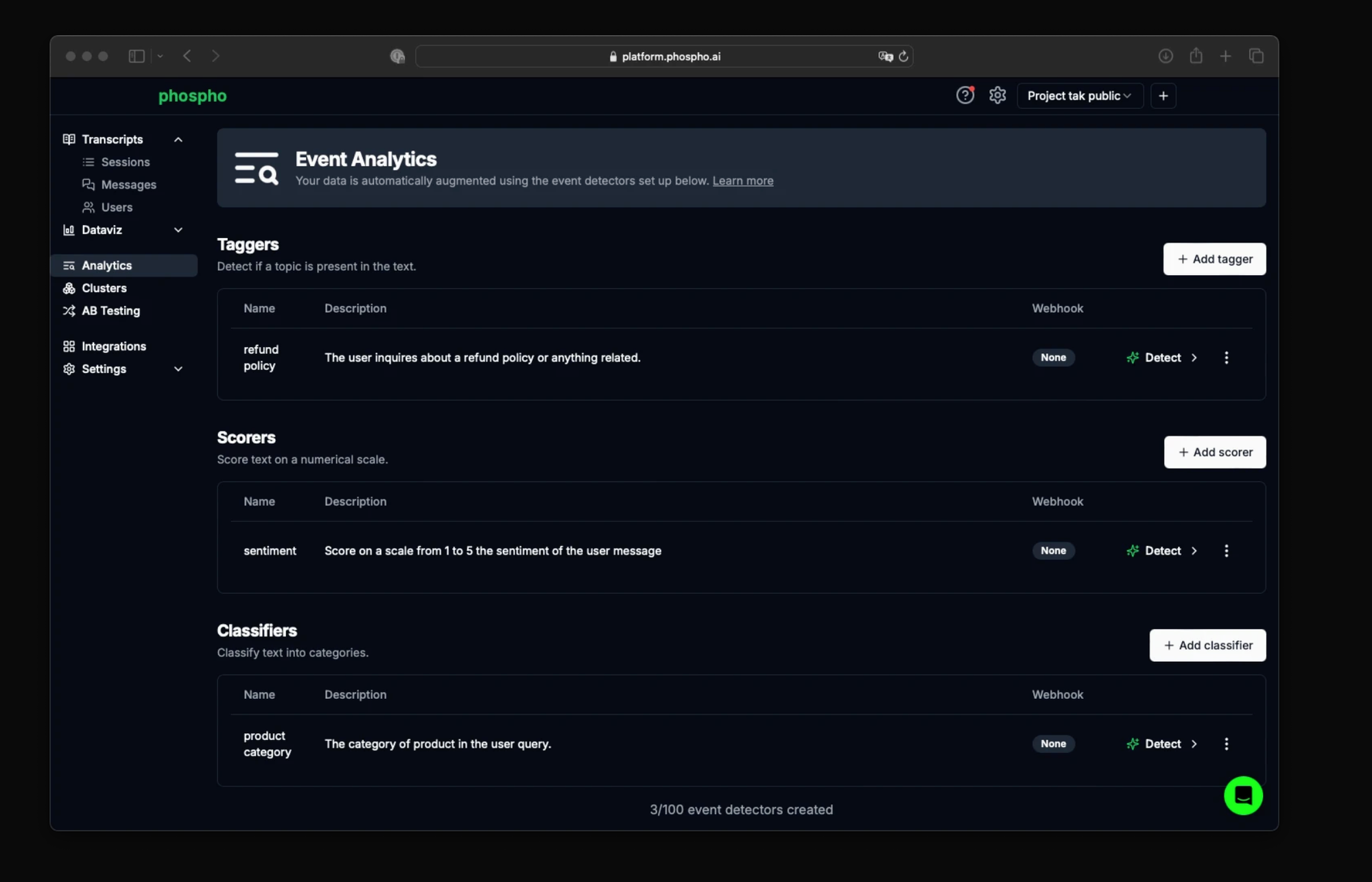Open Sessions under Transcripts

tap(125, 162)
